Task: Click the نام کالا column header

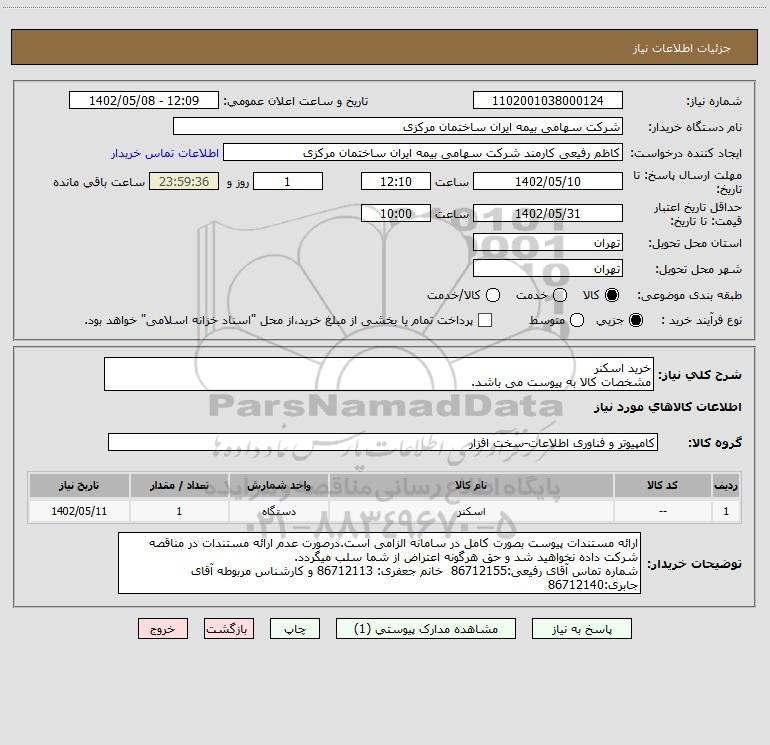Action: 471,485
